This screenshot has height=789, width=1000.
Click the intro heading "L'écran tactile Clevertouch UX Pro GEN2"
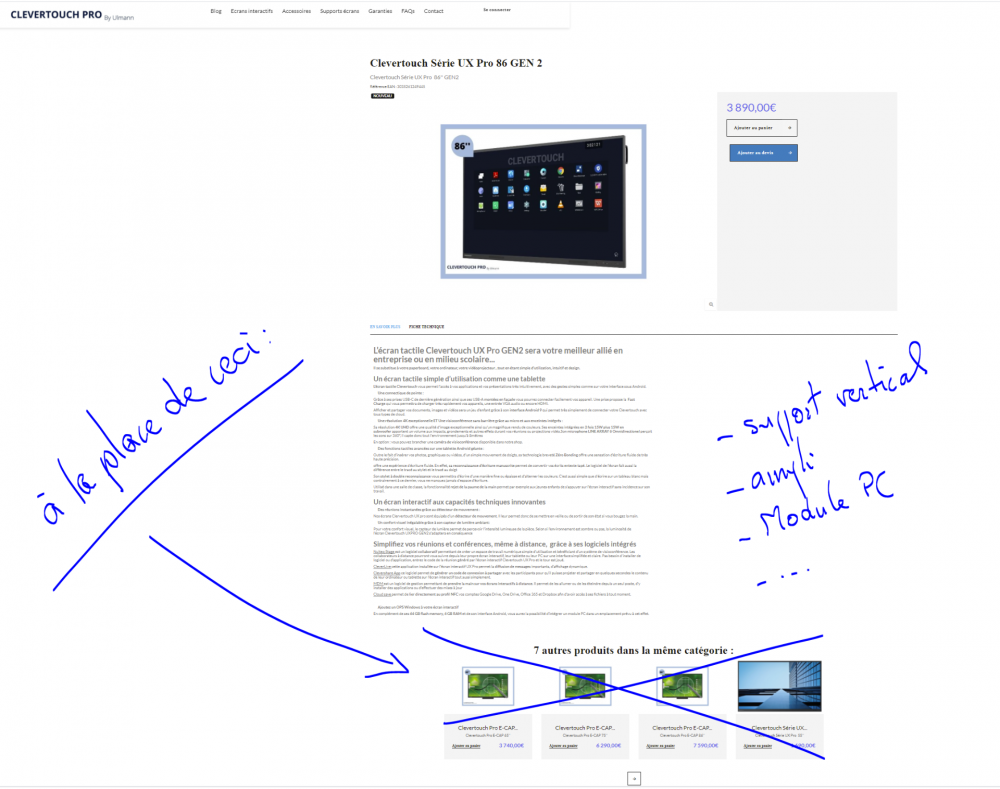497,355
